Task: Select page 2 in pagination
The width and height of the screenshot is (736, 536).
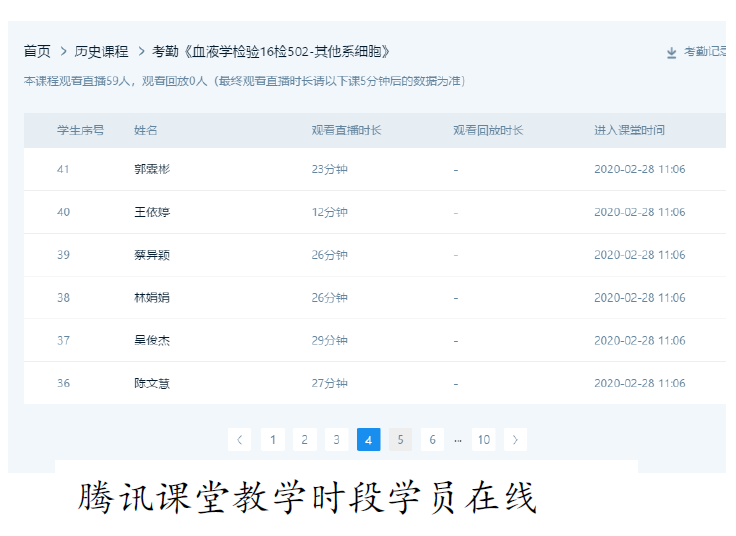Action: 305,440
